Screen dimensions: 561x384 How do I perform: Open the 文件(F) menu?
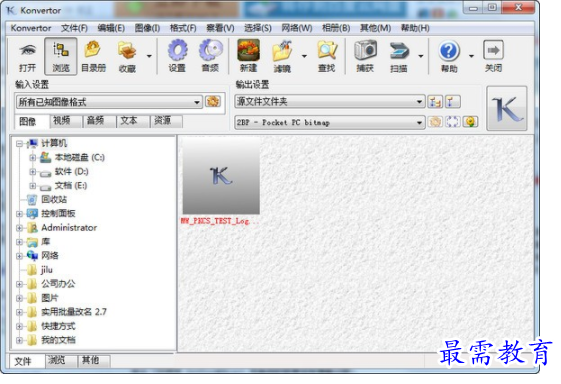74,28
